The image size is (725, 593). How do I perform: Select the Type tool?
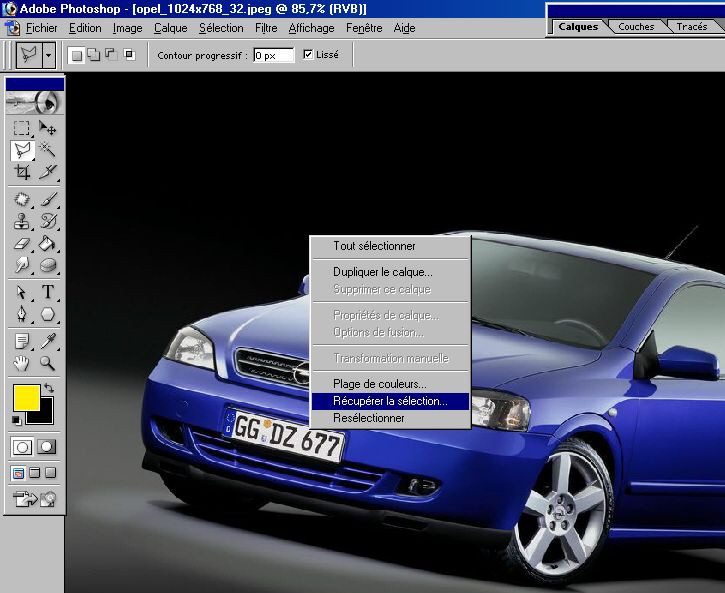point(48,292)
